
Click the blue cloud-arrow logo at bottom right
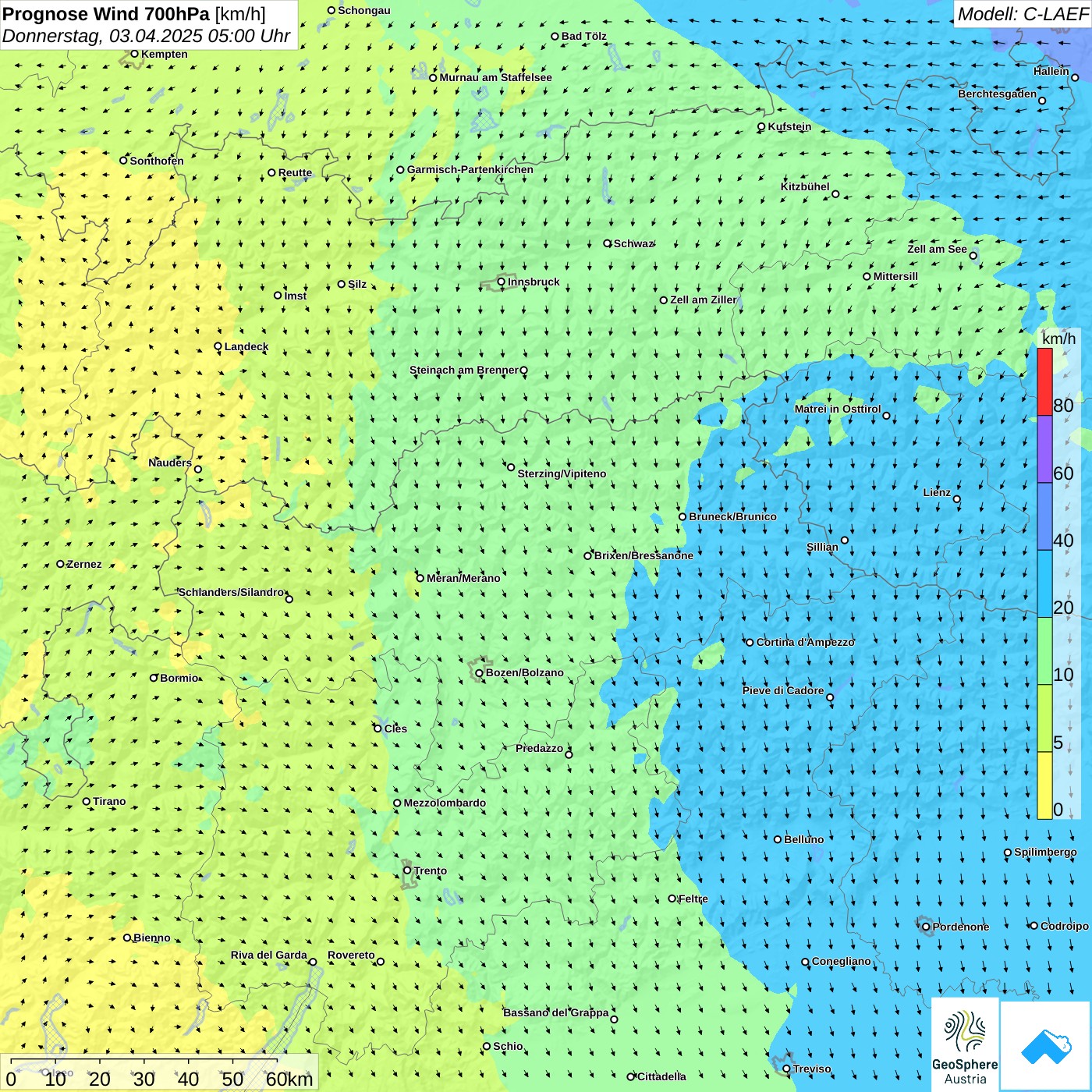(1045, 1045)
